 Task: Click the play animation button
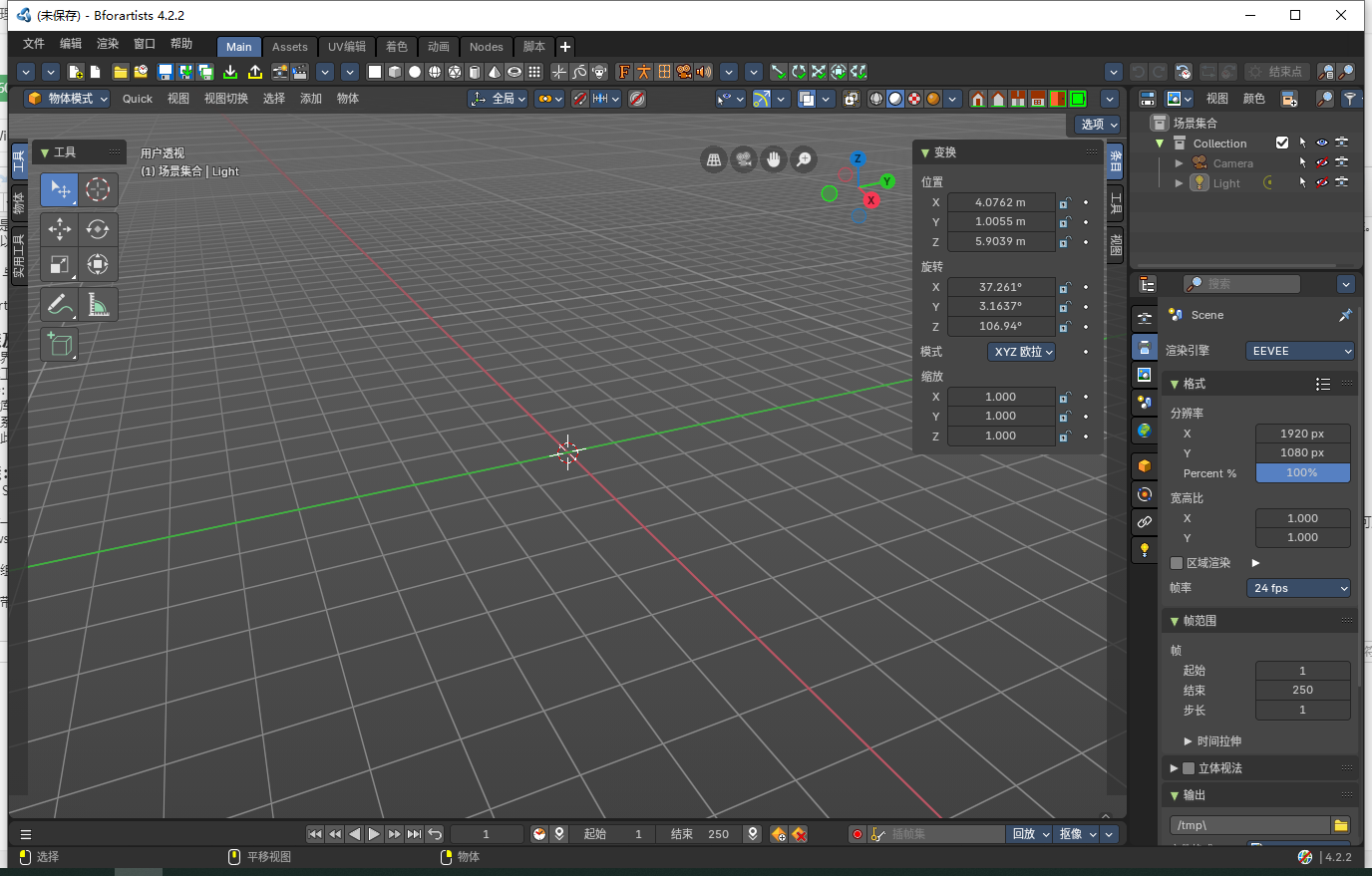click(374, 834)
